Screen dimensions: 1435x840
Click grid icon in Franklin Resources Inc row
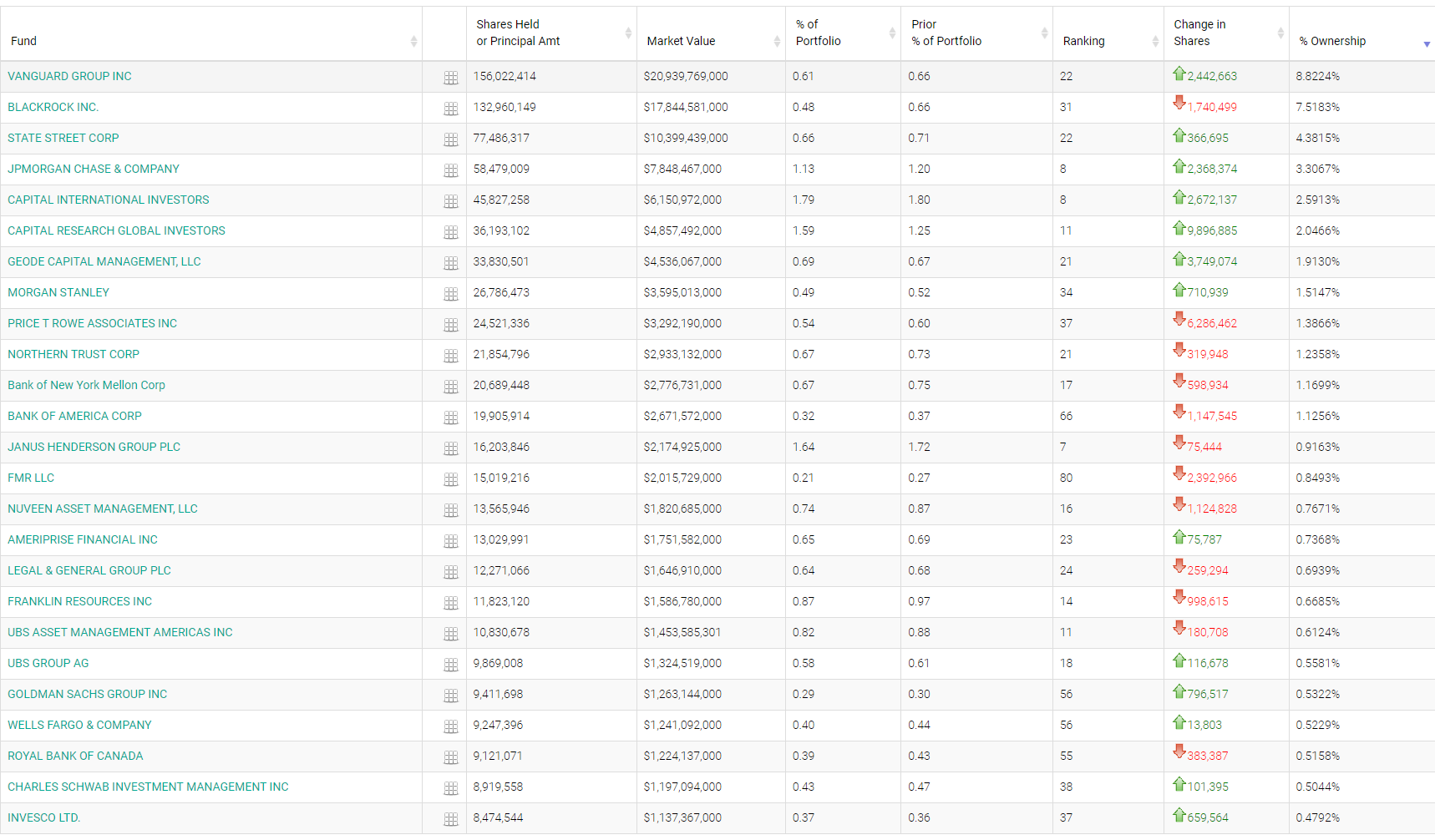point(451,603)
